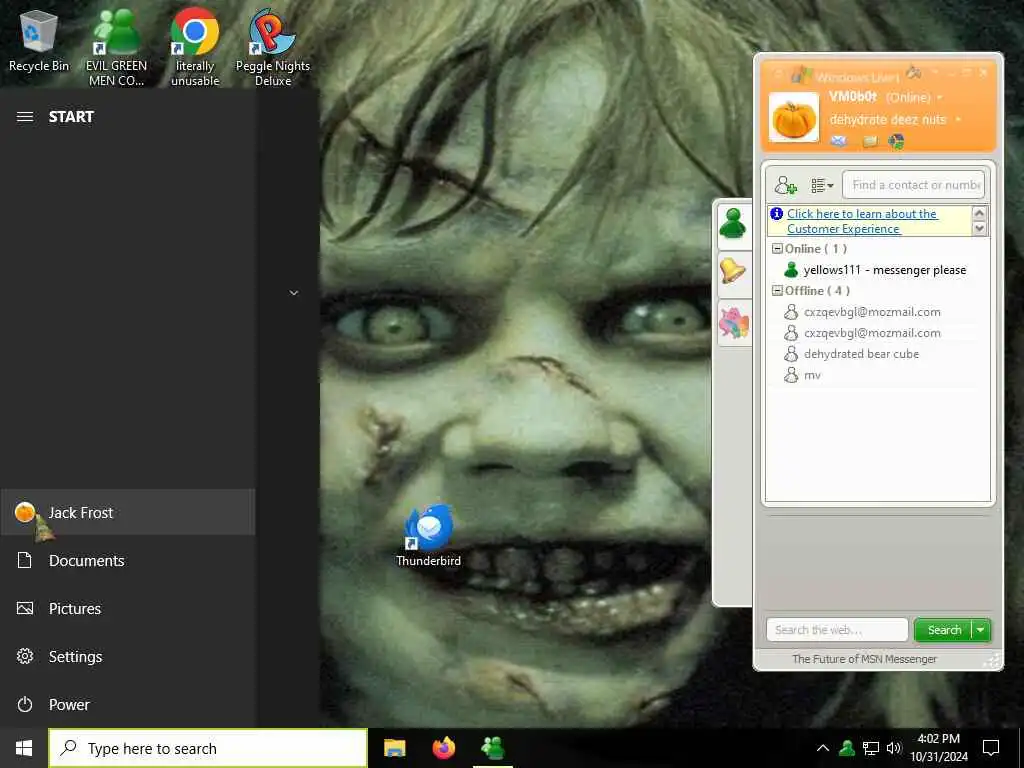
Task: Open Power options in Start menu
Action: coord(127,705)
